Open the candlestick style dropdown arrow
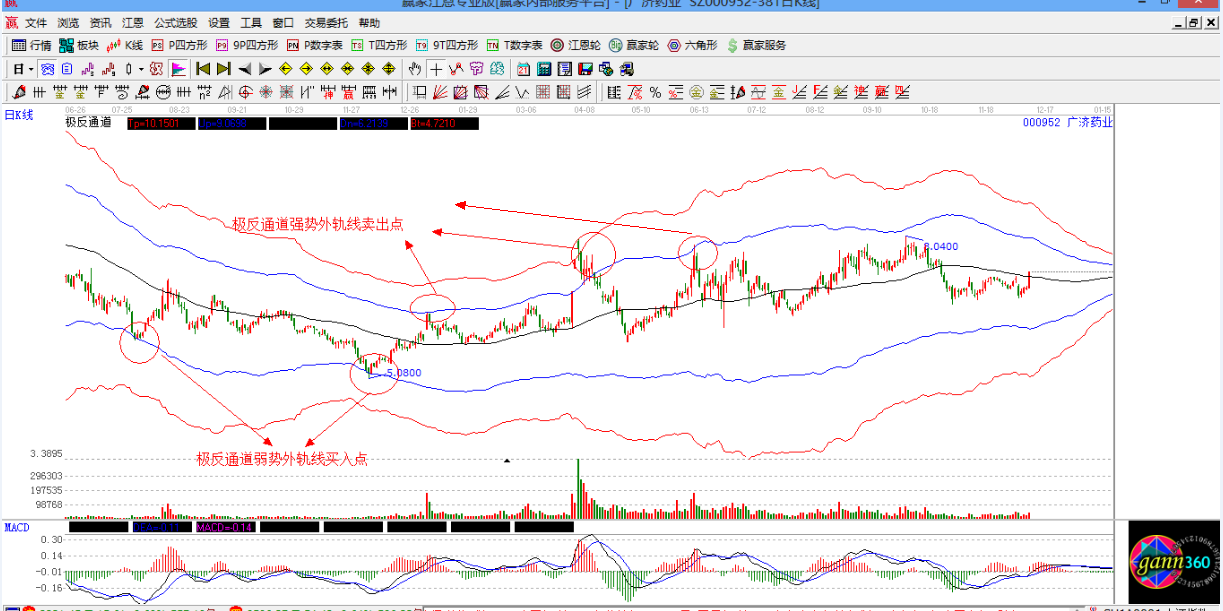This screenshot has height=611, width=1223. click(x=141, y=69)
